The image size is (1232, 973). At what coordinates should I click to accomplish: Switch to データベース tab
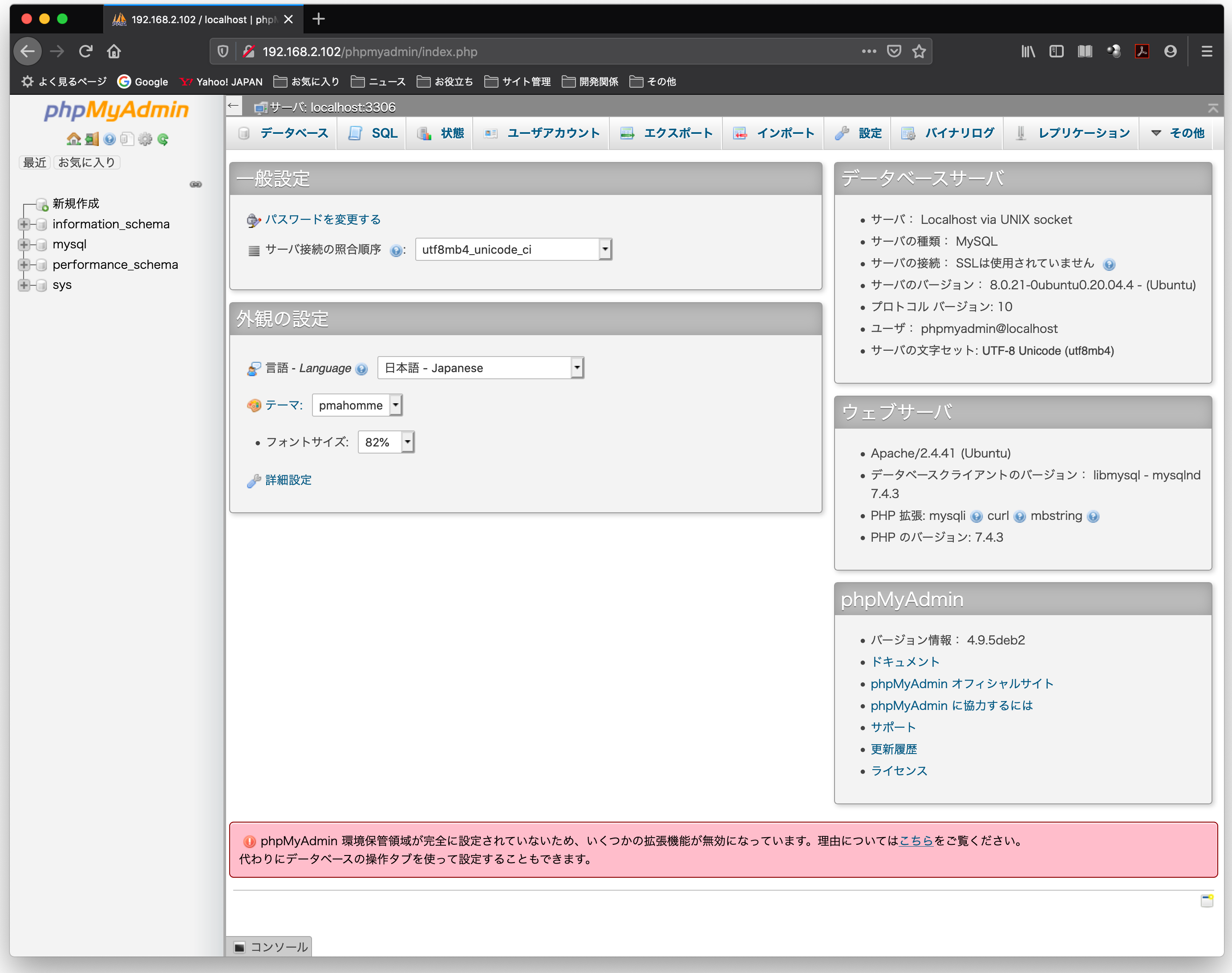coord(283,133)
